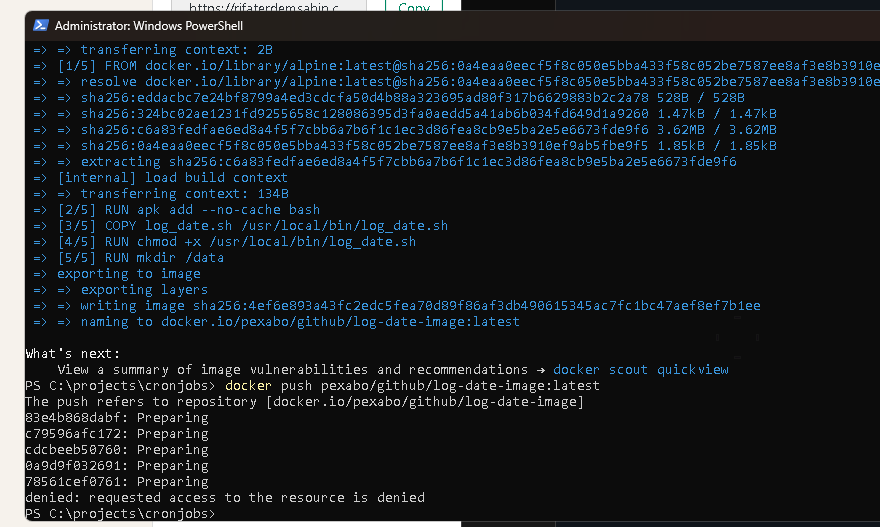Click the 'What's next:' heading
880x527 pixels.
pos(72,354)
